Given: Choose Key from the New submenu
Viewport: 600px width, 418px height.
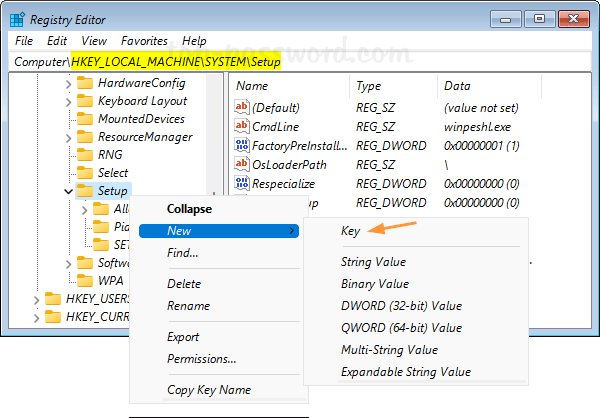Looking at the screenshot, I should coord(350,230).
